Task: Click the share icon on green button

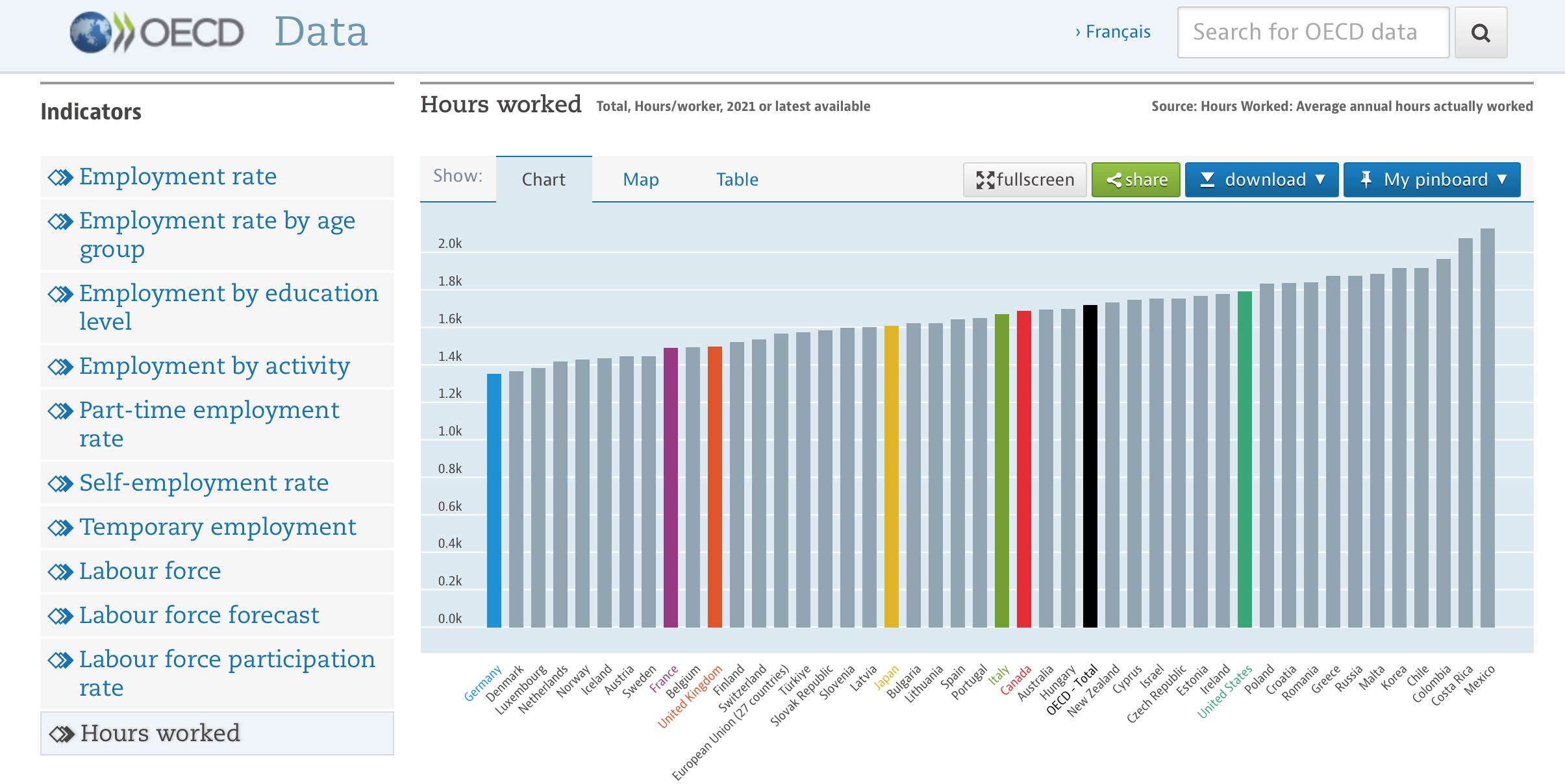Action: click(x=1114, y=180)
